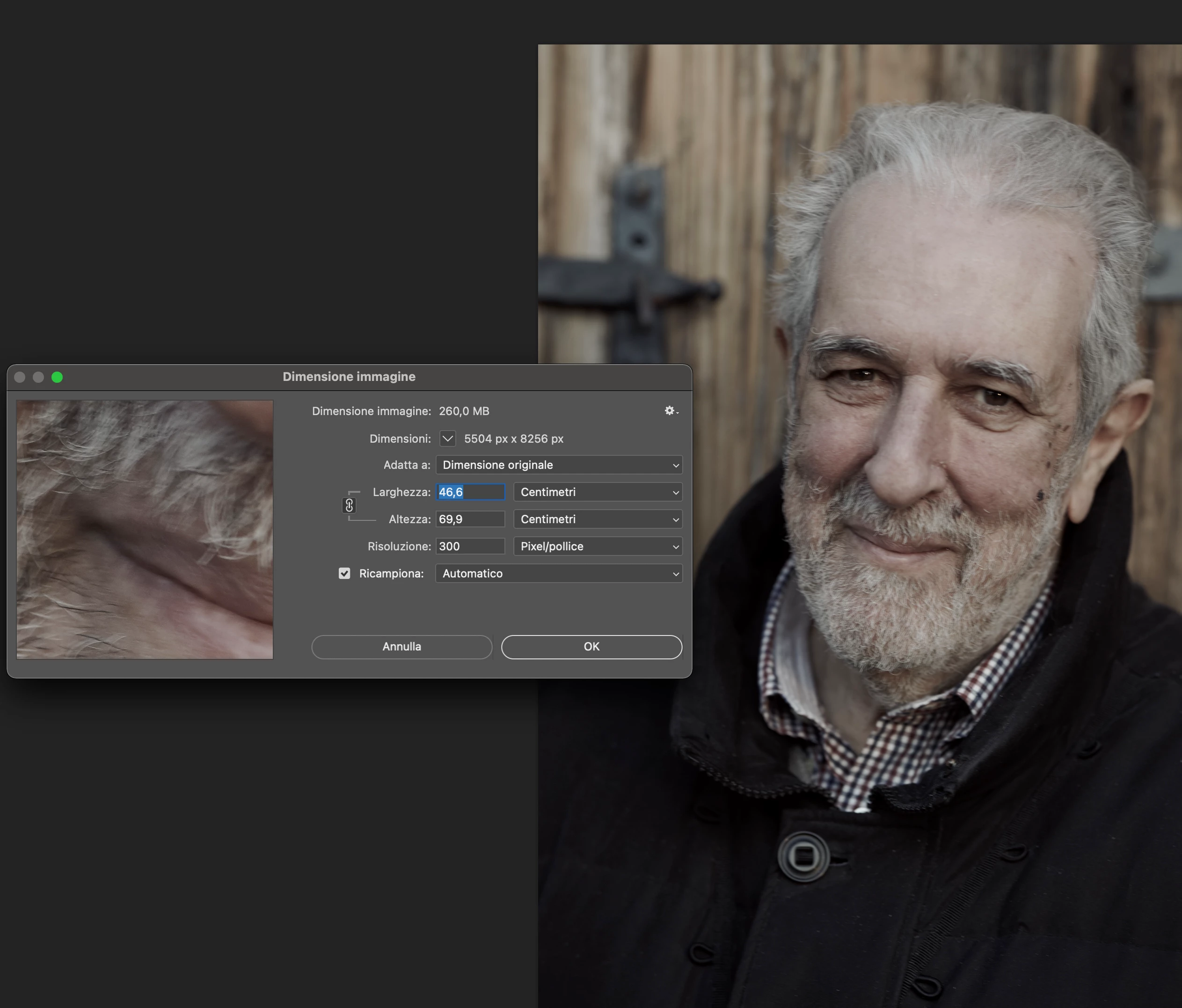
Task: Open the gear settings menu in dialog
Action: click(x=670, y=411)
